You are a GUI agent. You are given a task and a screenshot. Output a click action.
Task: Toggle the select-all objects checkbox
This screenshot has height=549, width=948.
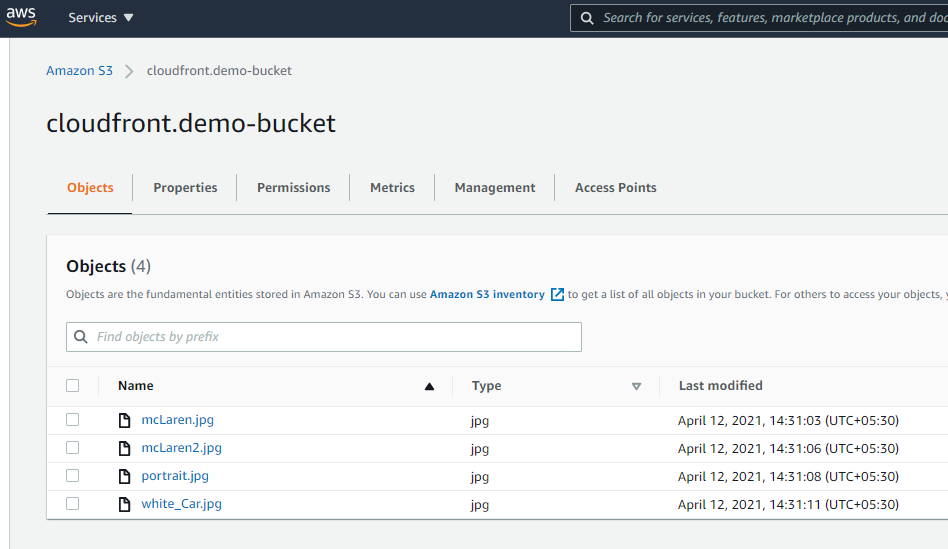coord(72,386)
